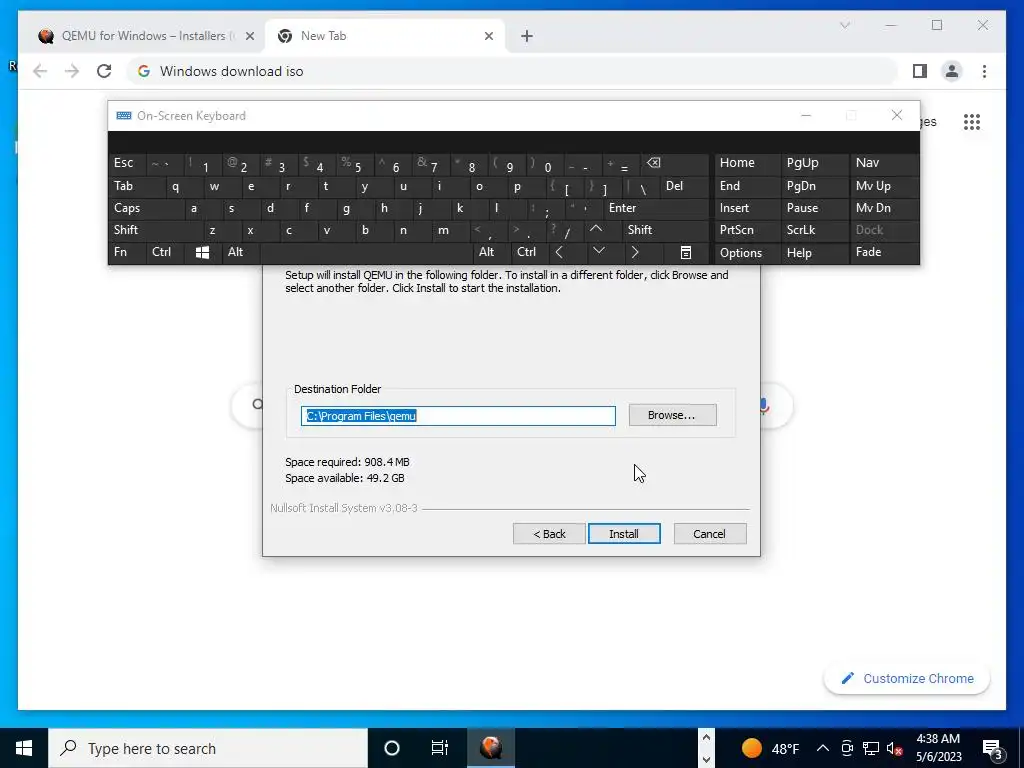The width and height of the screenshot is (1024, 768).
Task: Tap the space bar on On-Screen Keyboard
Action: (x=366, y=252)
